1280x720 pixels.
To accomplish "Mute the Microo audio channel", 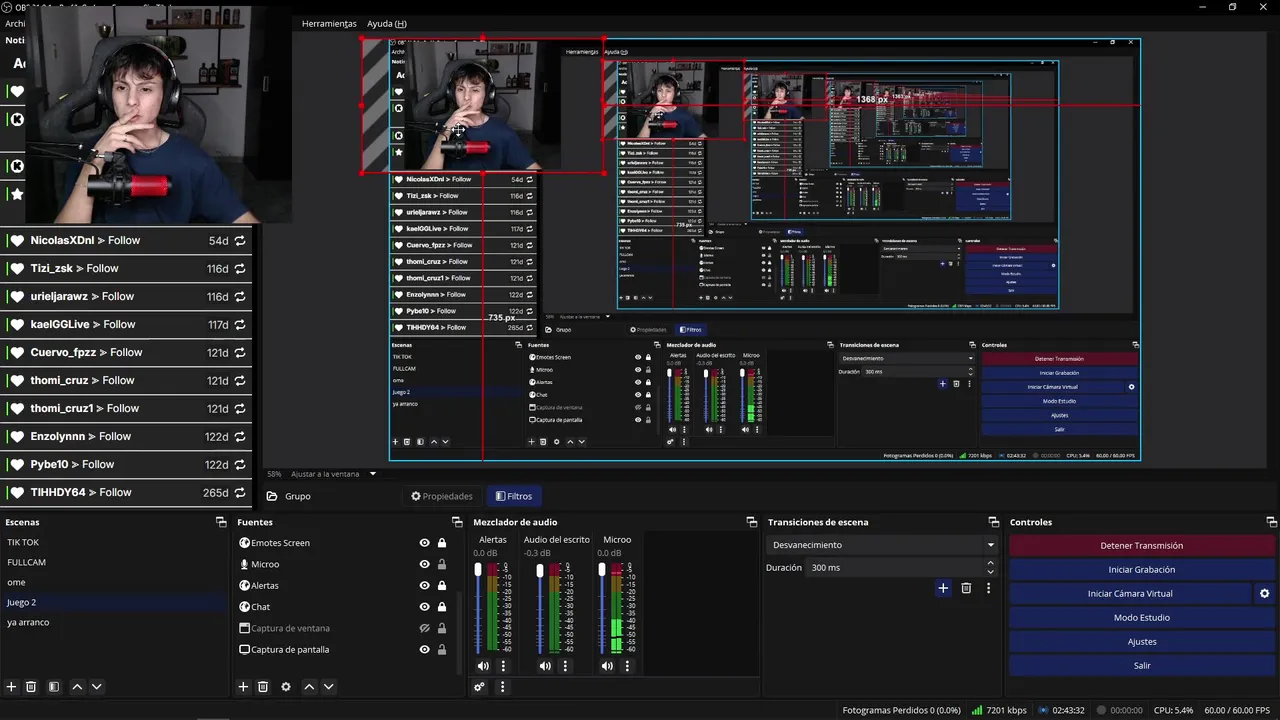I will pos(607,666).
